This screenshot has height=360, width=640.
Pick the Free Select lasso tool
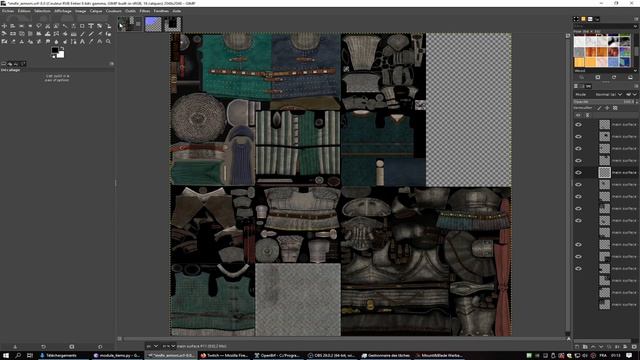[39, 26]
